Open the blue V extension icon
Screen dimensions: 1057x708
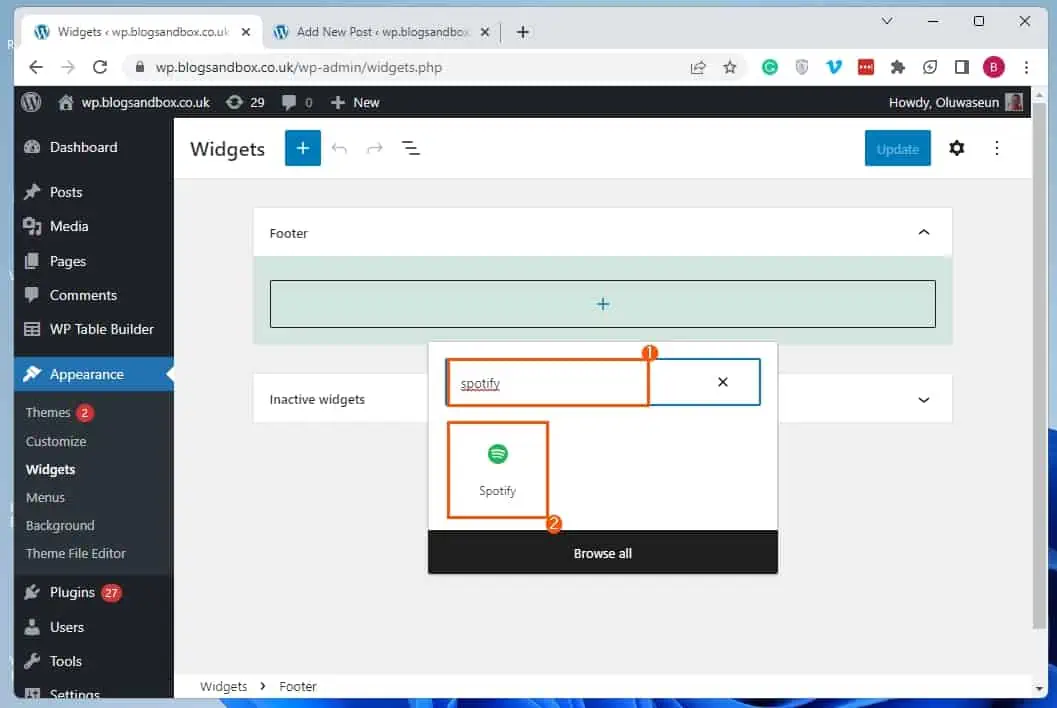834,67
